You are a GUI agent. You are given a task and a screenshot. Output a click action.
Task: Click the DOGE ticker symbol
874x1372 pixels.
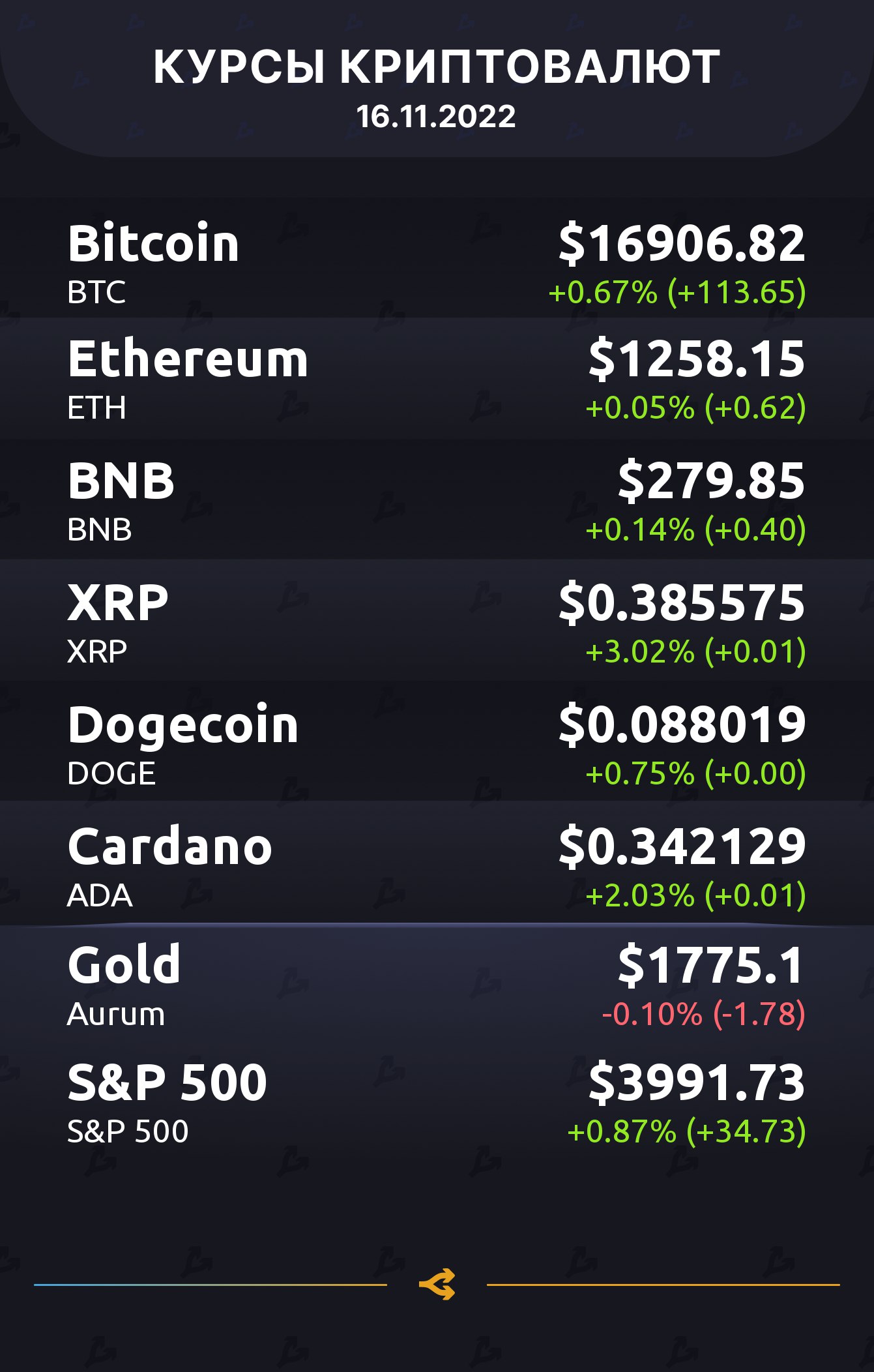click(x=111, y=774)
